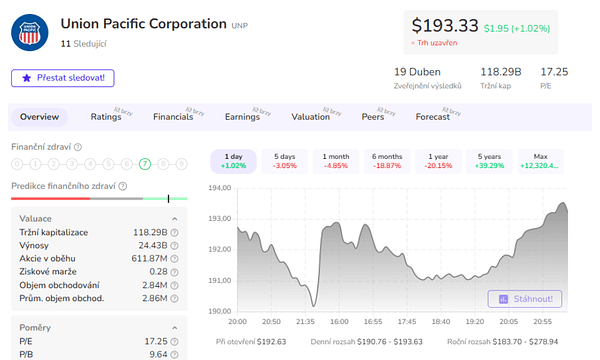Click info icon for Akcie v oběhu
600x360 pixels.
[174, 259]
